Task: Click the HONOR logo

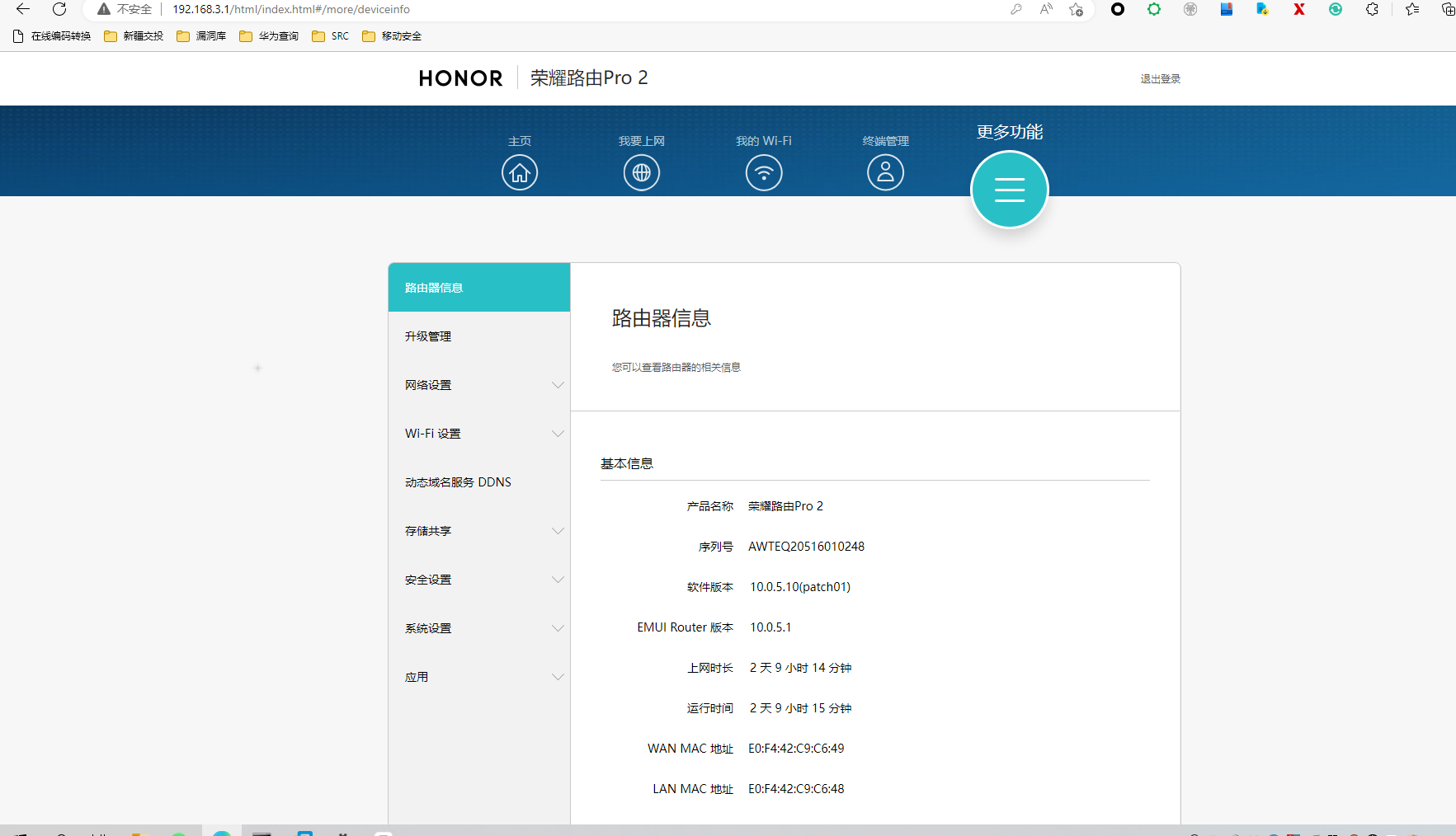Action: tap(460, 78)
